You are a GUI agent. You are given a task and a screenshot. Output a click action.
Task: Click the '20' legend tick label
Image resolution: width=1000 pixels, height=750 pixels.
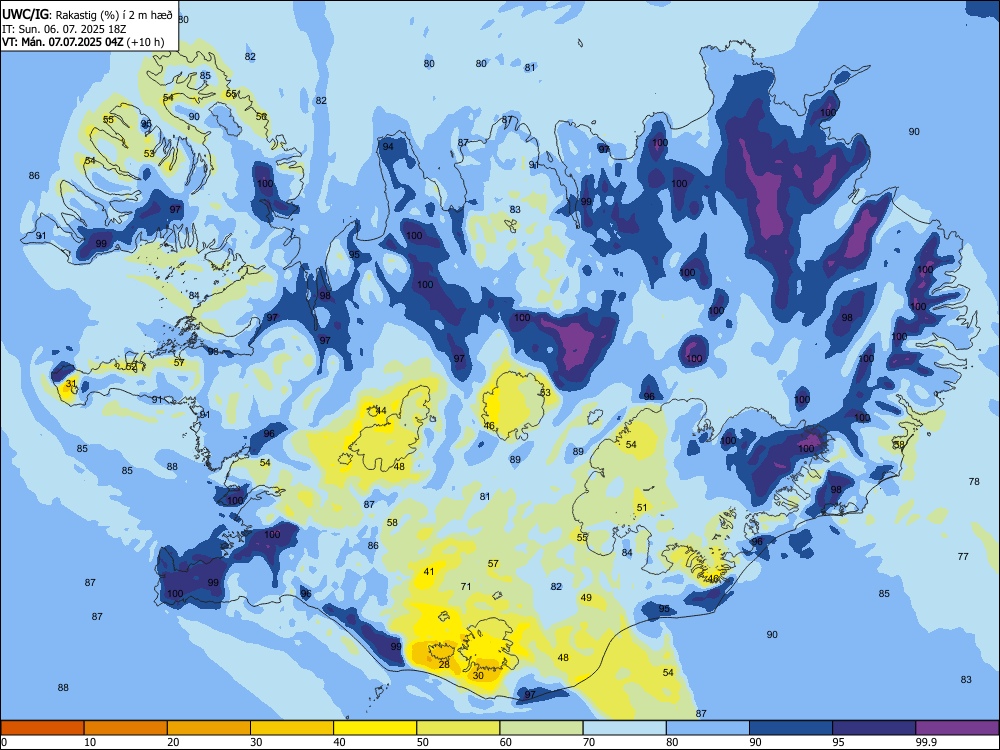(173, 742)
